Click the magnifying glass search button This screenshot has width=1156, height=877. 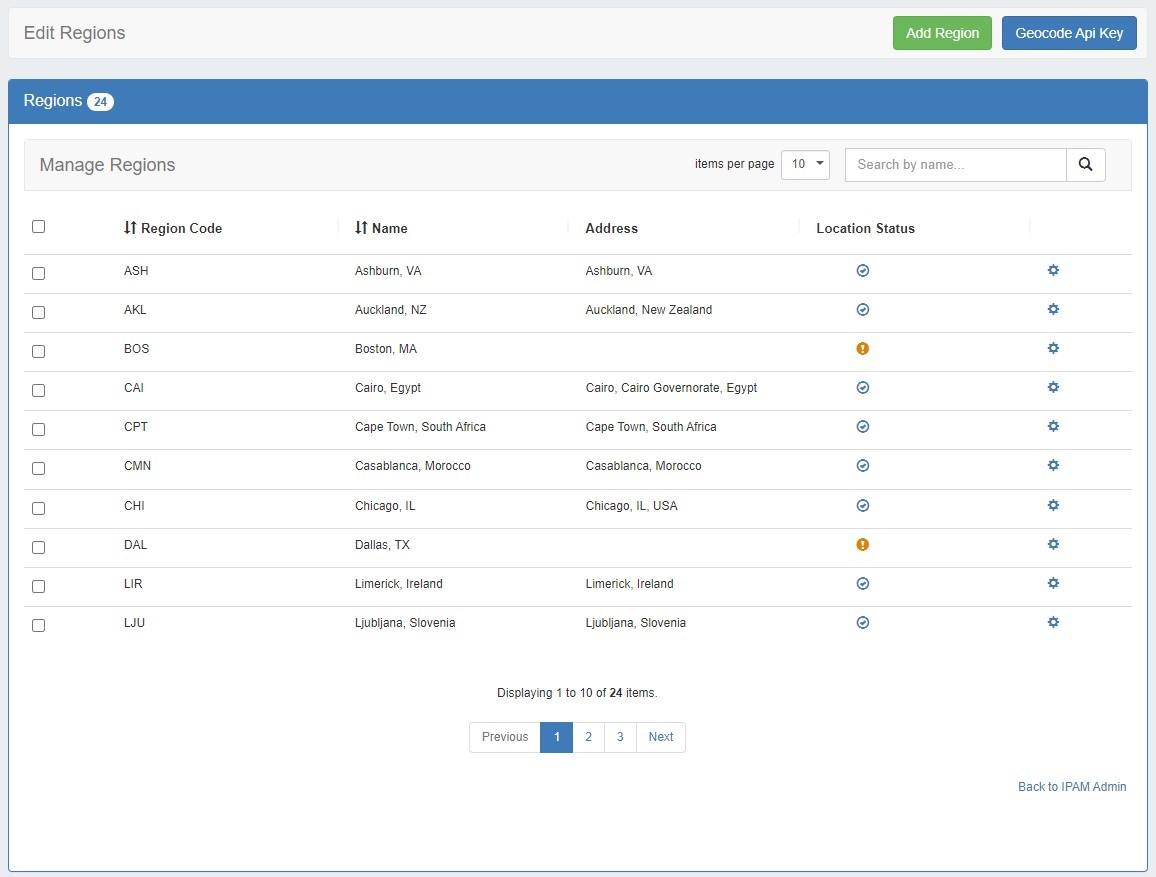1086,165
